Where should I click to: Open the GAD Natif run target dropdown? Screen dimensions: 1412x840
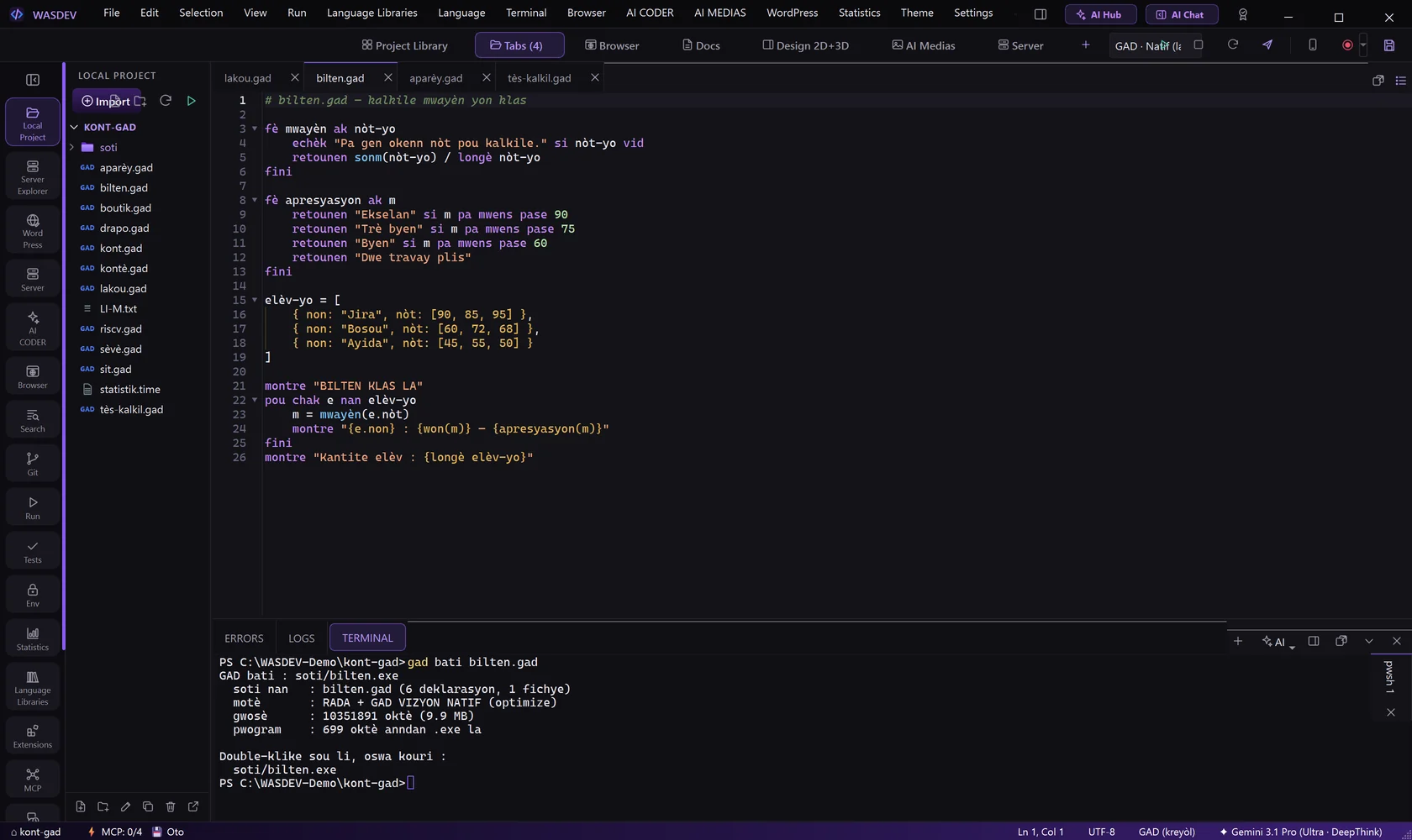(1148, 45)
